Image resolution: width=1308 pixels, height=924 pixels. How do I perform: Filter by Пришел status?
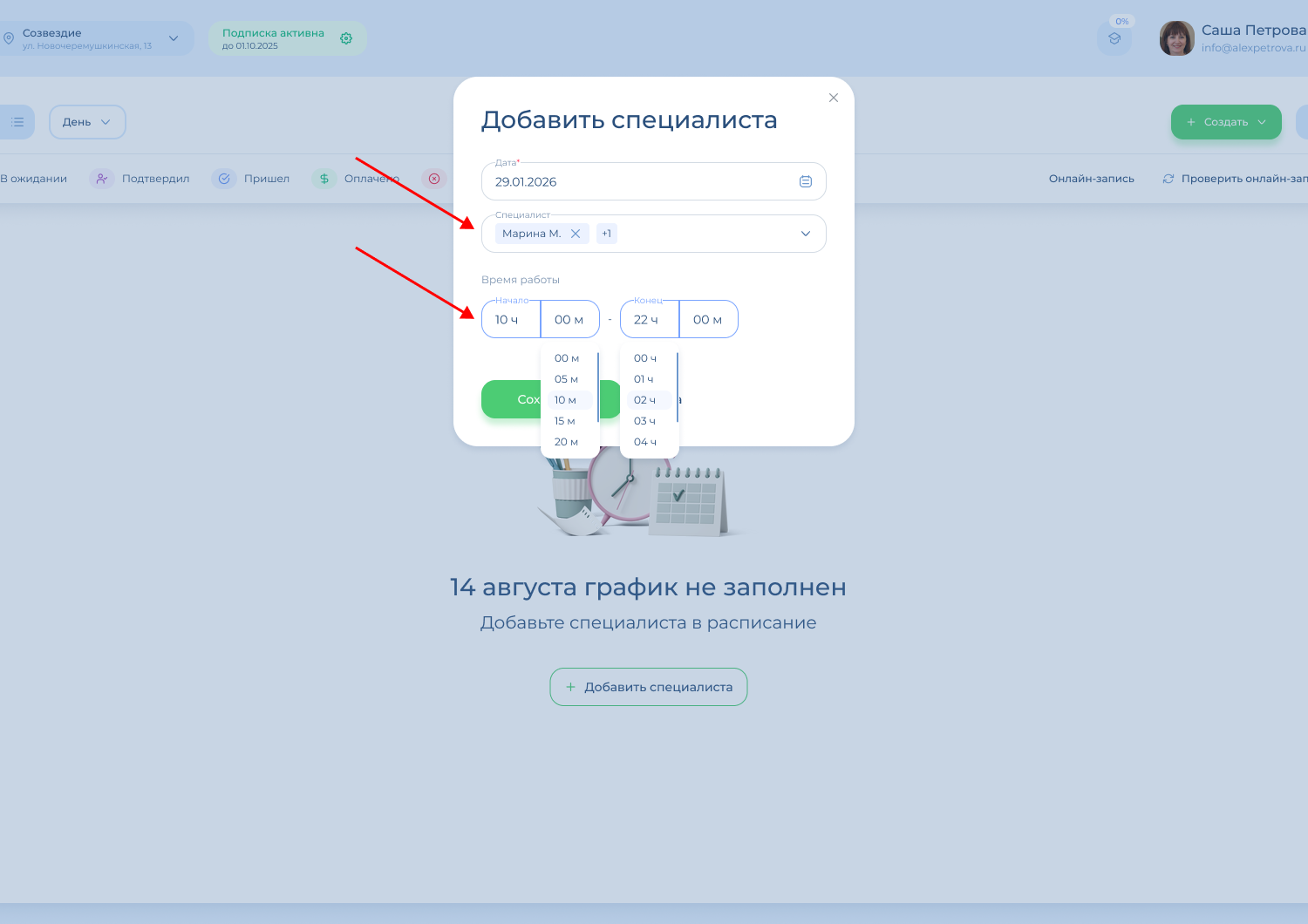pos(251,179)
